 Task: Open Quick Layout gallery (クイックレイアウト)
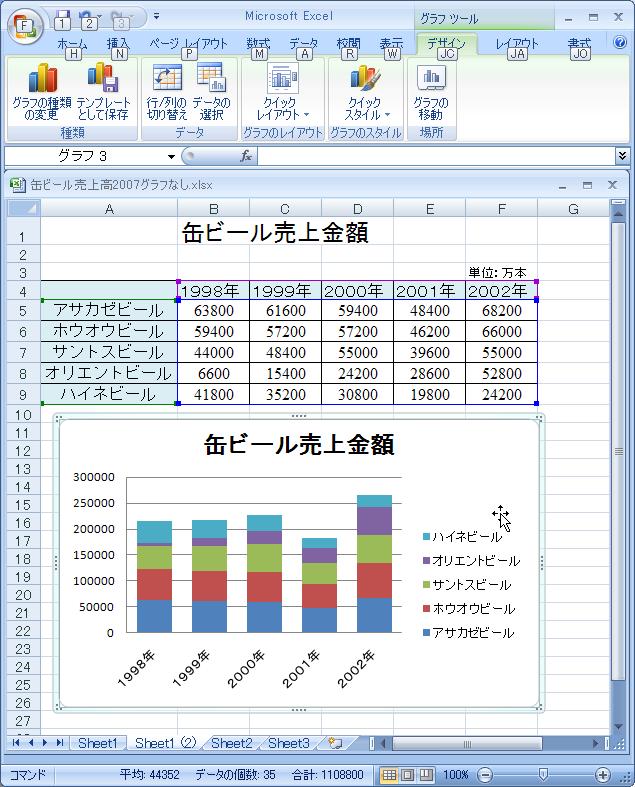point(283,92)
